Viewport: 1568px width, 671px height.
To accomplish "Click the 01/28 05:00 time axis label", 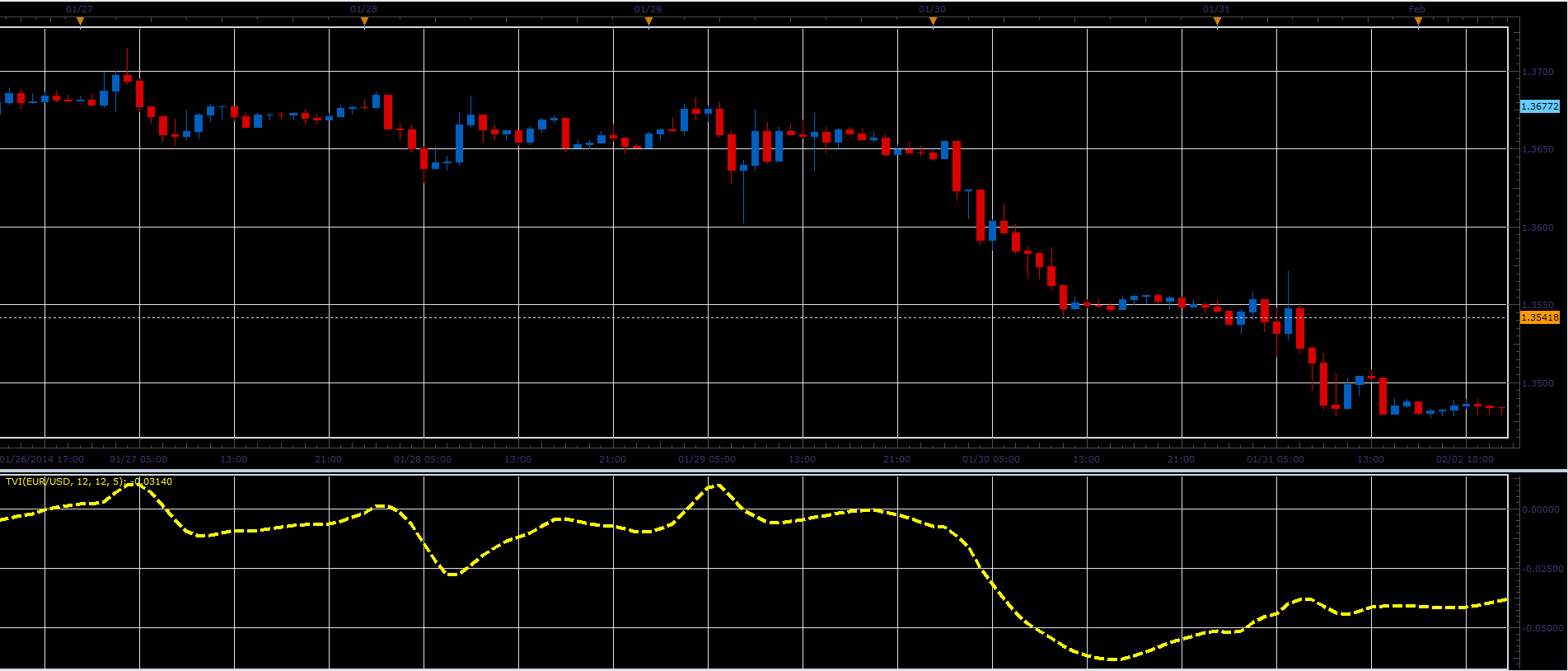I will 423,459.
